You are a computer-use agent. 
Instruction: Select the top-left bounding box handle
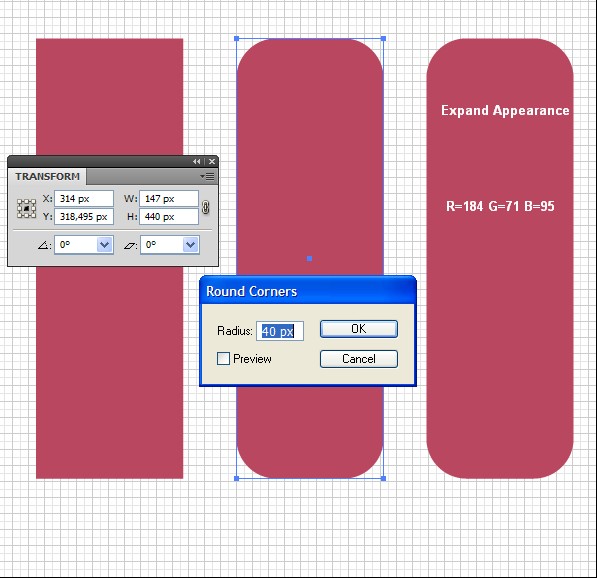point(236,39)
